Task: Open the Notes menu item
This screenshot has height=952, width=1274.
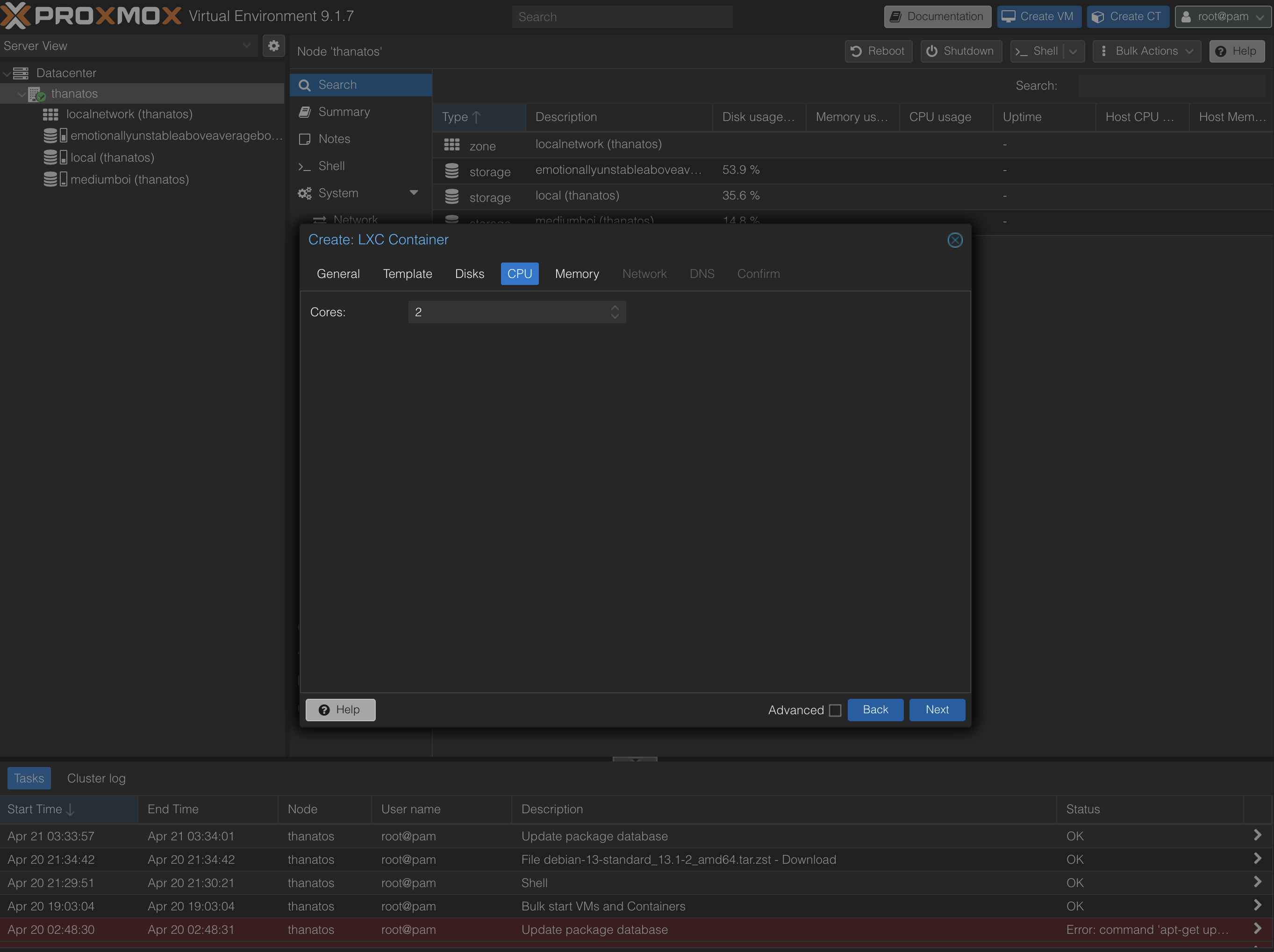Action: pos(360,139)
